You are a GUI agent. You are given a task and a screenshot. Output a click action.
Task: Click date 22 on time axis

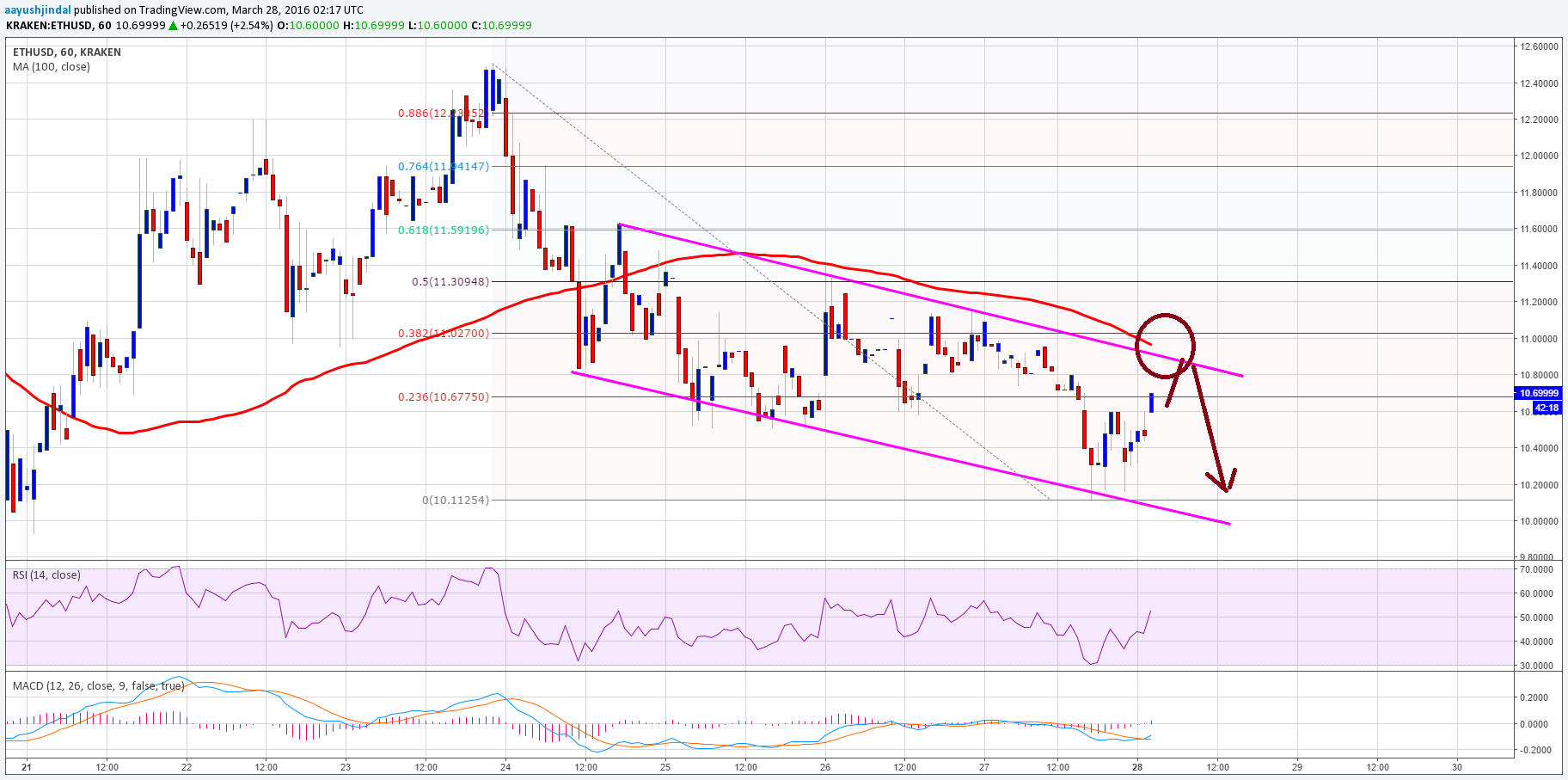pyautogui.click(x=187, y=767)
